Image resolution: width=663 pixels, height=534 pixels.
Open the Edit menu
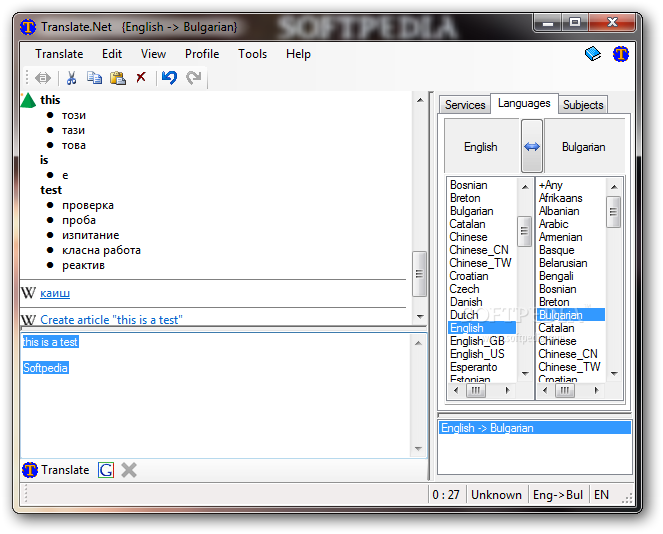pyautogui.click(x=112, y=54)
